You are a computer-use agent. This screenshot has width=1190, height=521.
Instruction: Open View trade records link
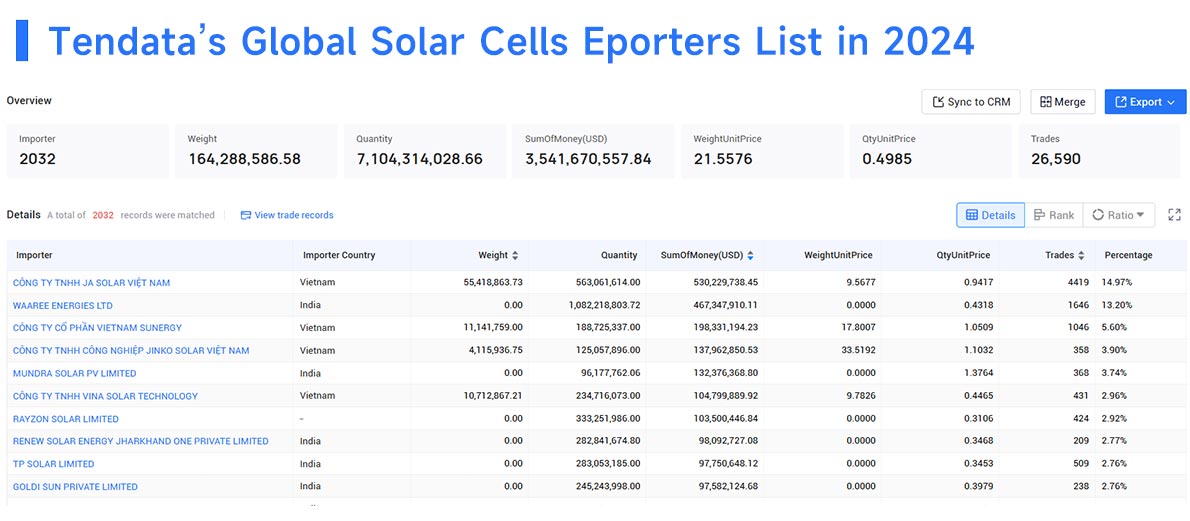[x=287, y=215]
